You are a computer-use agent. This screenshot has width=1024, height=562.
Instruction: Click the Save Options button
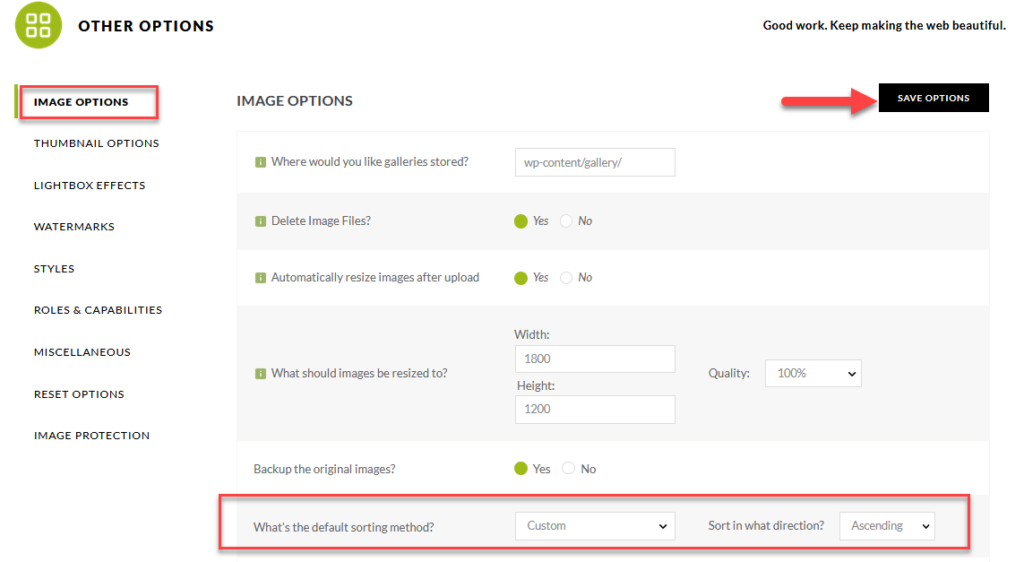point(933,98)
